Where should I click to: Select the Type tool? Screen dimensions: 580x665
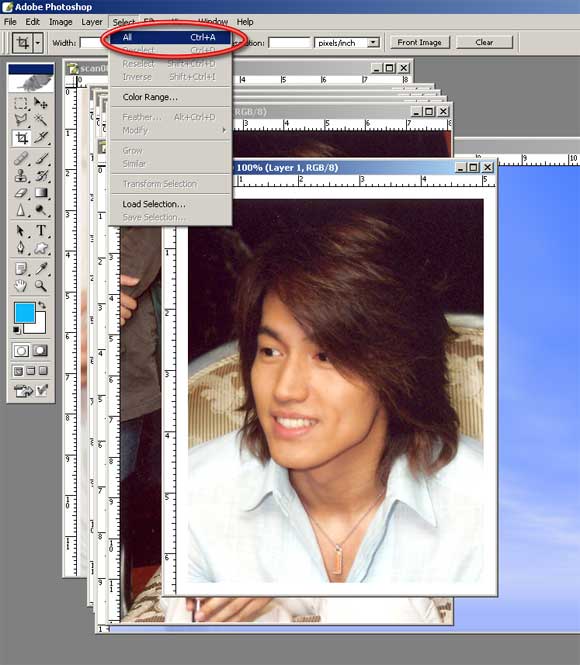41,231
